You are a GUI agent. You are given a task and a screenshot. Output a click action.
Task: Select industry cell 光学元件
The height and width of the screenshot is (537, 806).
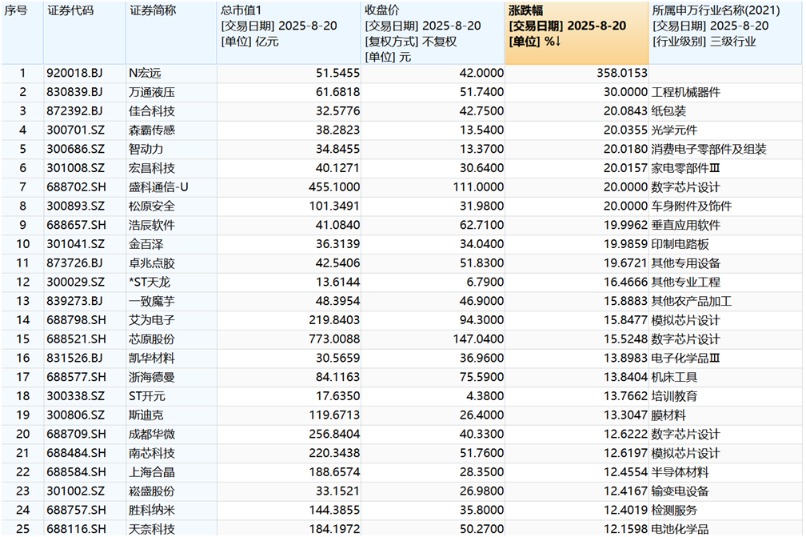[674, 130]
